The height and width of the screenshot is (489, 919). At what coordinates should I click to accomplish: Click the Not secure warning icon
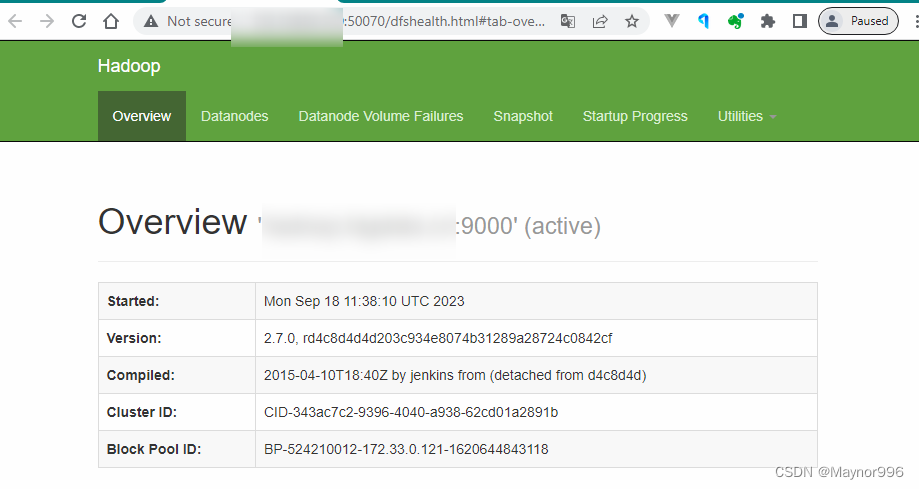151,22
